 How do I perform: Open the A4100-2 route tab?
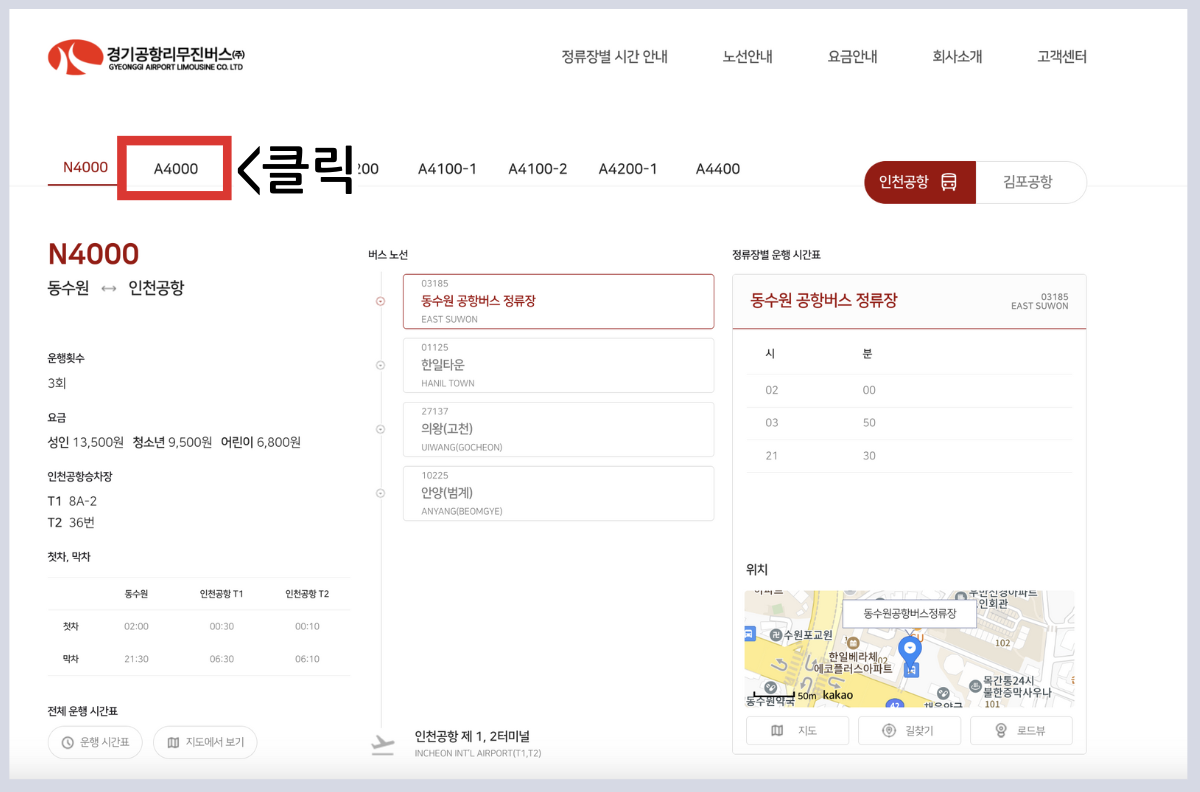(538, 168)
